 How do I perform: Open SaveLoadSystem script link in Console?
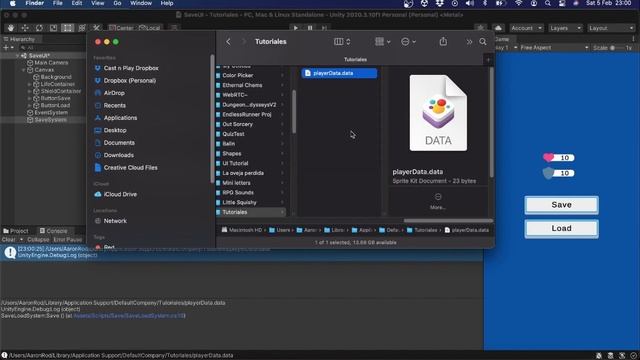tap(129, 316)
